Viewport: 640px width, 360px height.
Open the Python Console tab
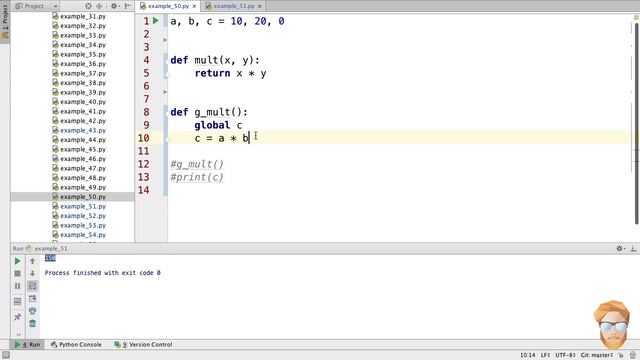76,344
